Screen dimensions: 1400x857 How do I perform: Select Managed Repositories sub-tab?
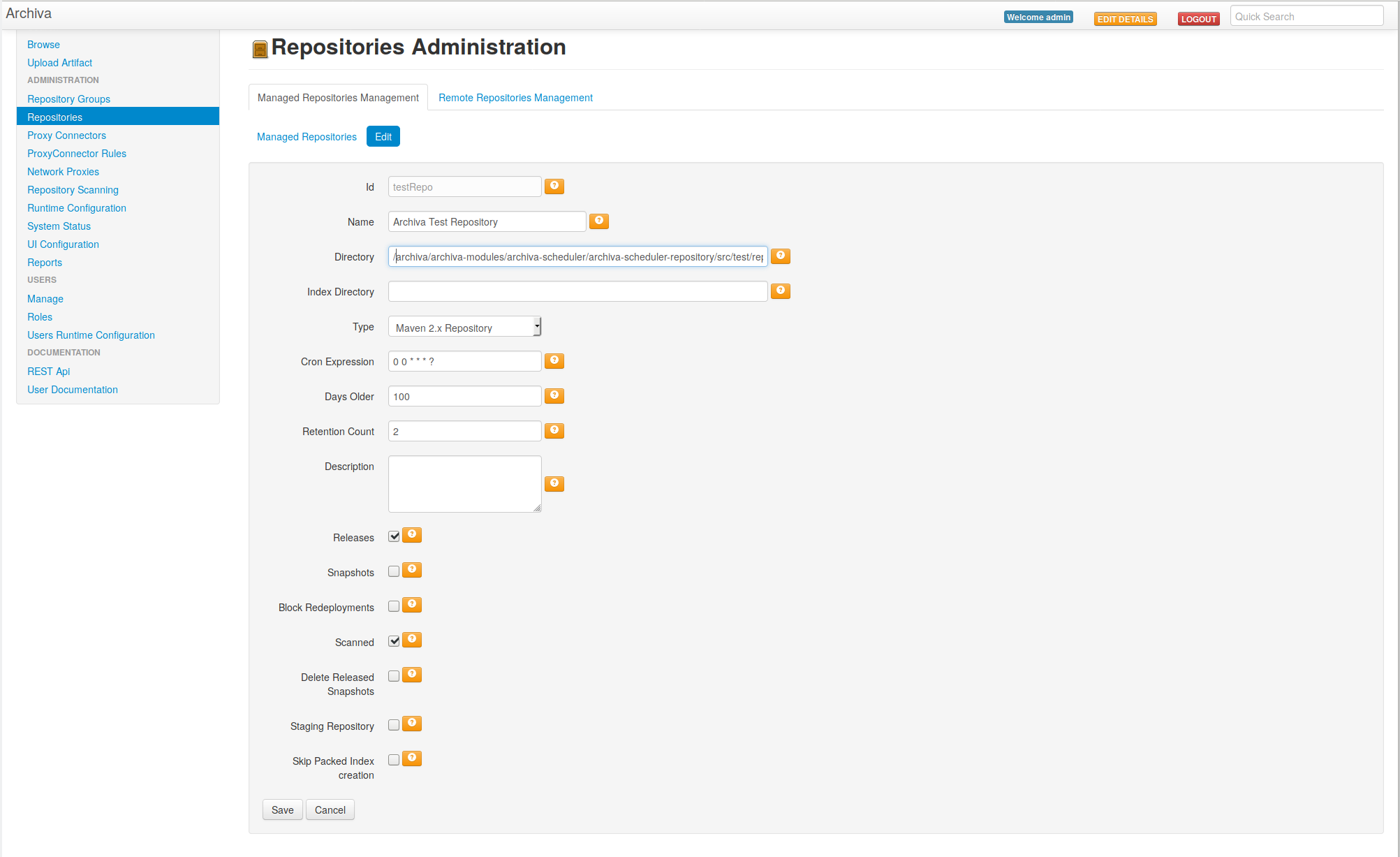(x=307, y=137)
